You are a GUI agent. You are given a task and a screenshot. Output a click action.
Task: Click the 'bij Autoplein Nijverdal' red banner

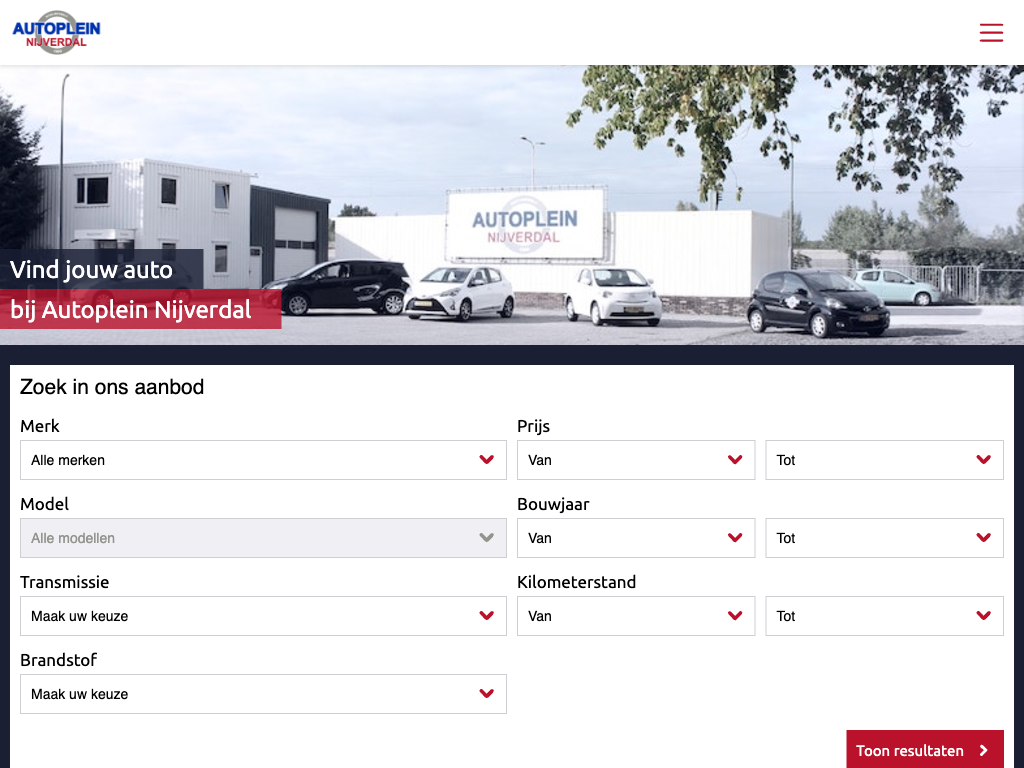tap(140, 310)
